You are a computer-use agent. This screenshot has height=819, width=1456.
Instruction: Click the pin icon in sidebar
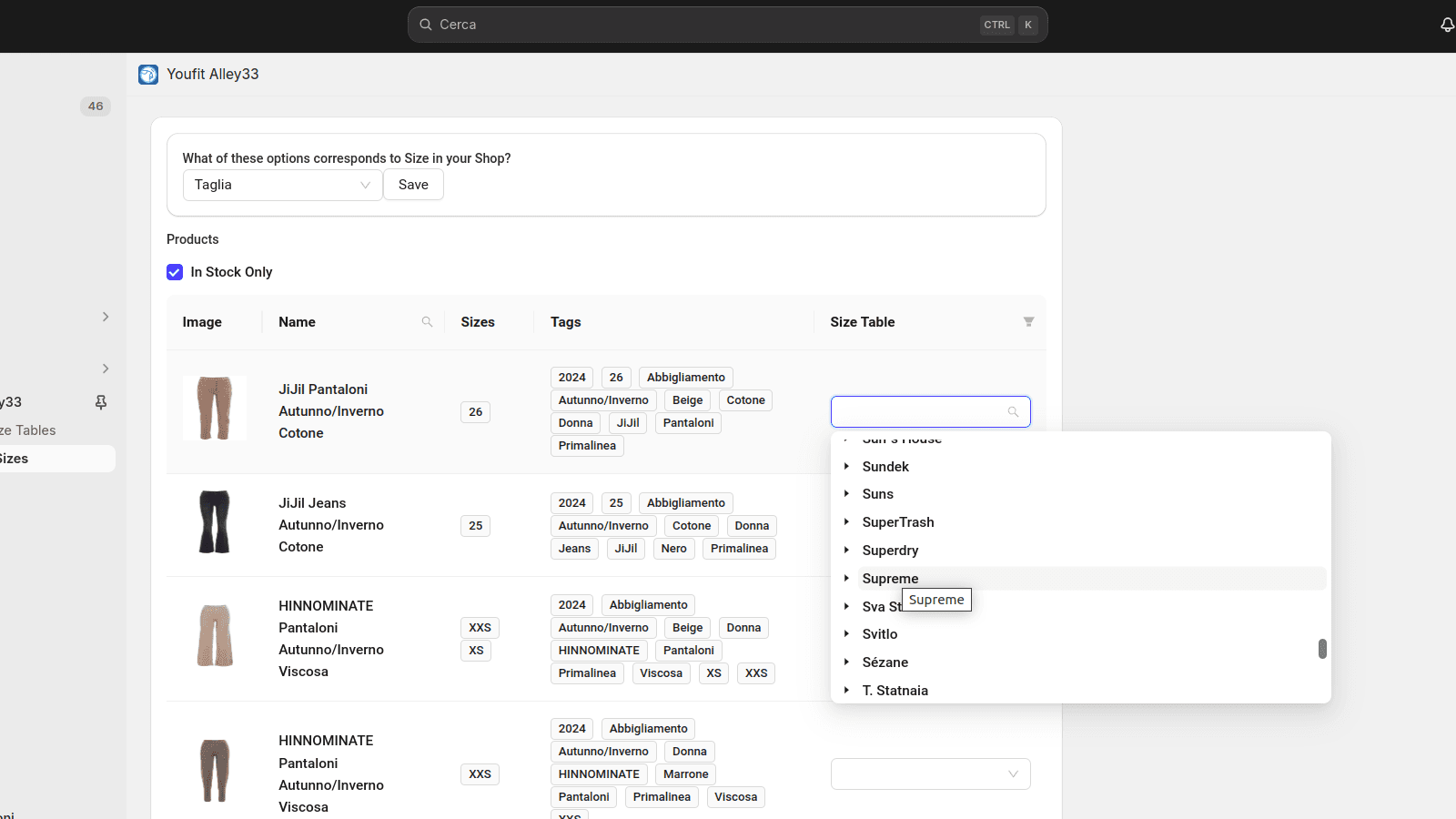101,402
